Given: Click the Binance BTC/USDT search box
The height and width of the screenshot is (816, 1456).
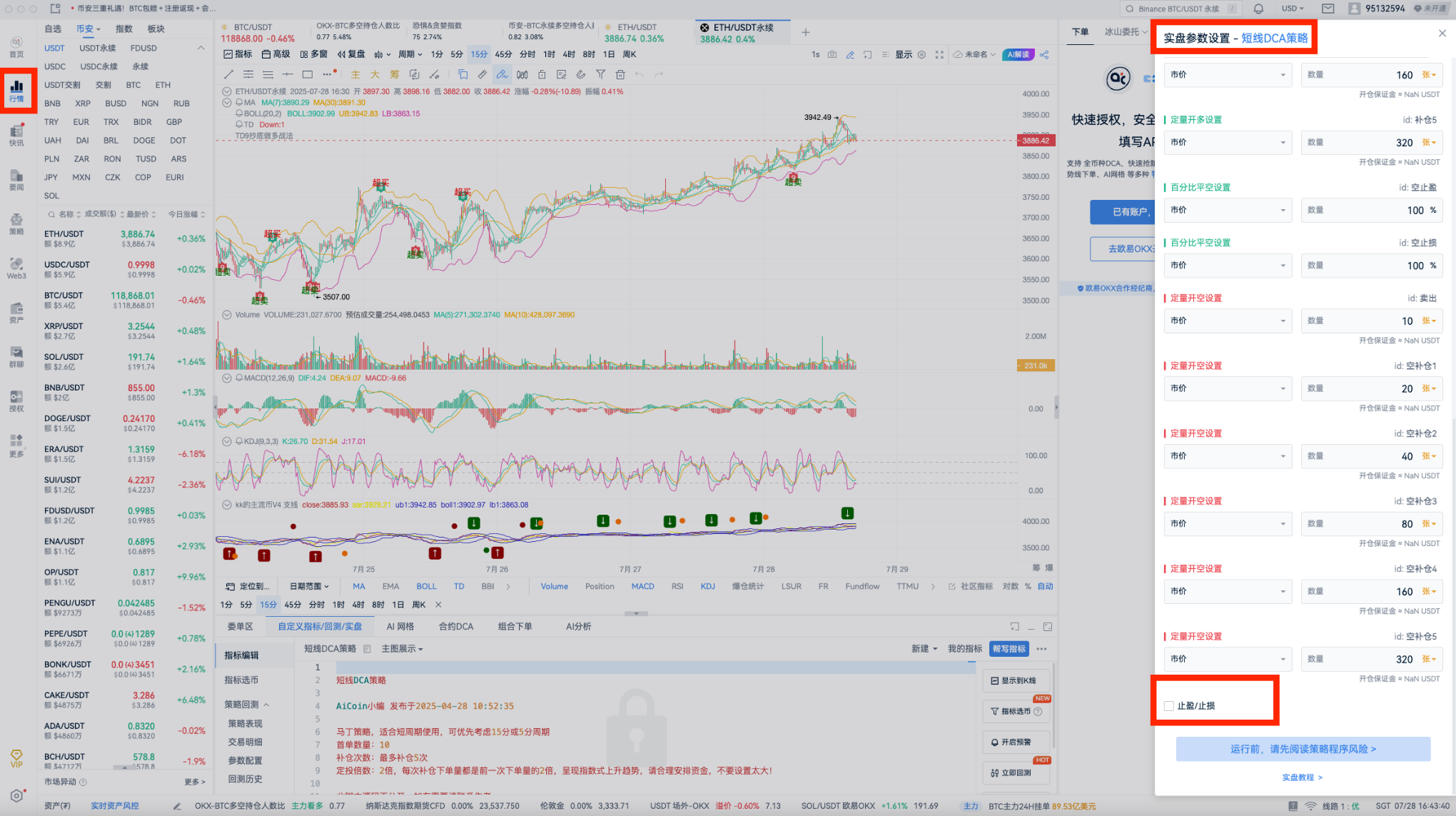Looking at the screenshot, I should pyautogui.click(x=1181, y=9).
